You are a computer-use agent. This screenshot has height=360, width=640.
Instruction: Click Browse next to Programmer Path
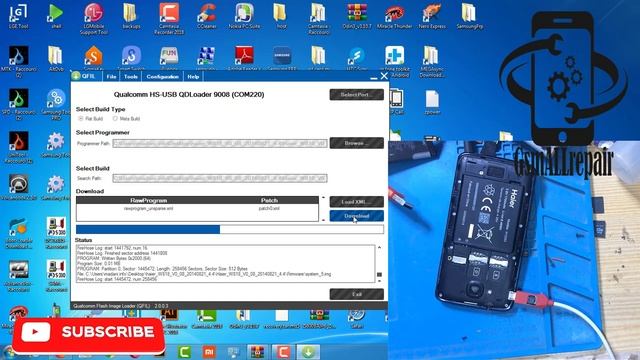coord(357,143)
